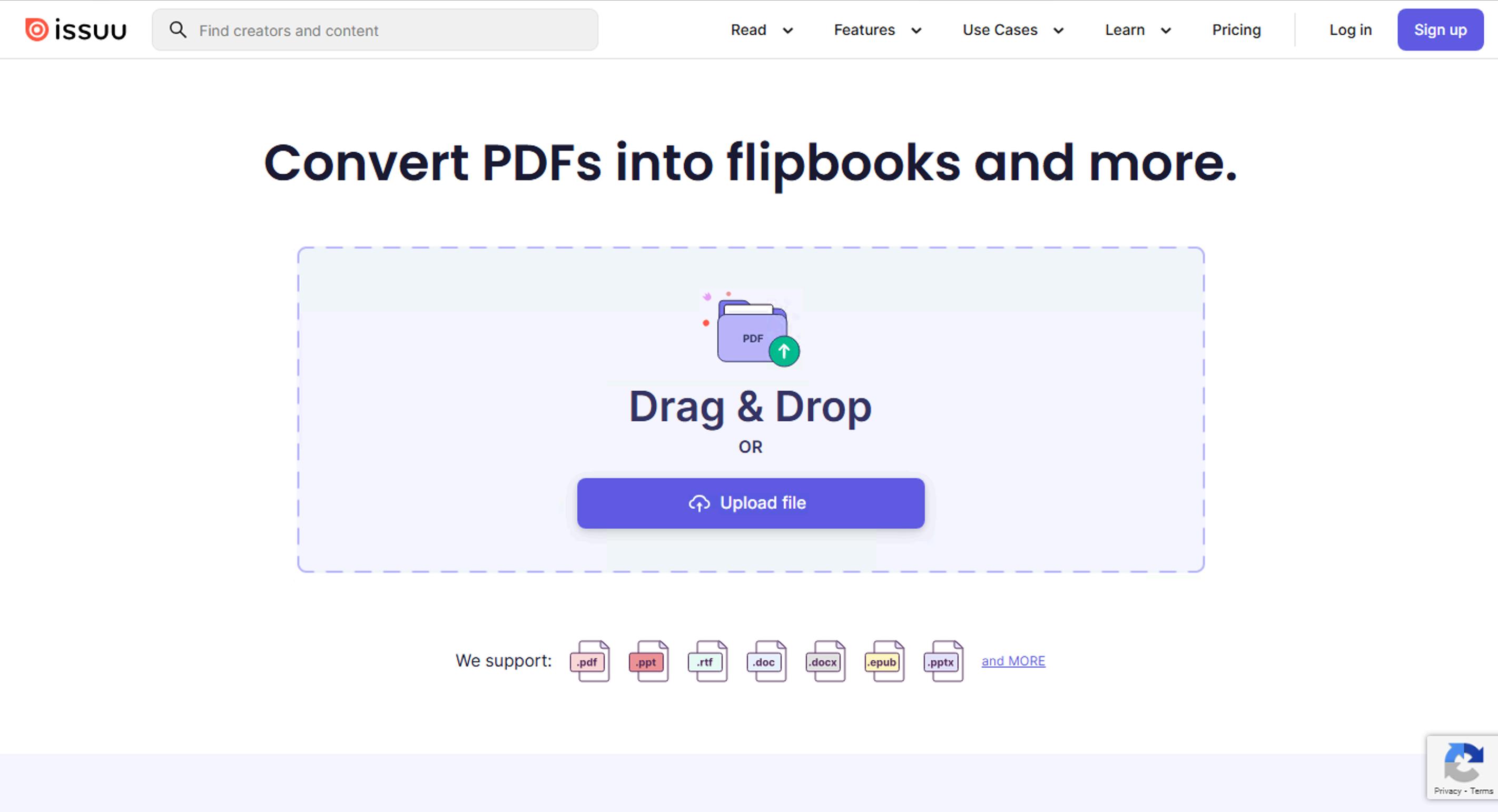Go to the Pricing page
Viewport: 1498px width, 812px height.
point(1236,30)
